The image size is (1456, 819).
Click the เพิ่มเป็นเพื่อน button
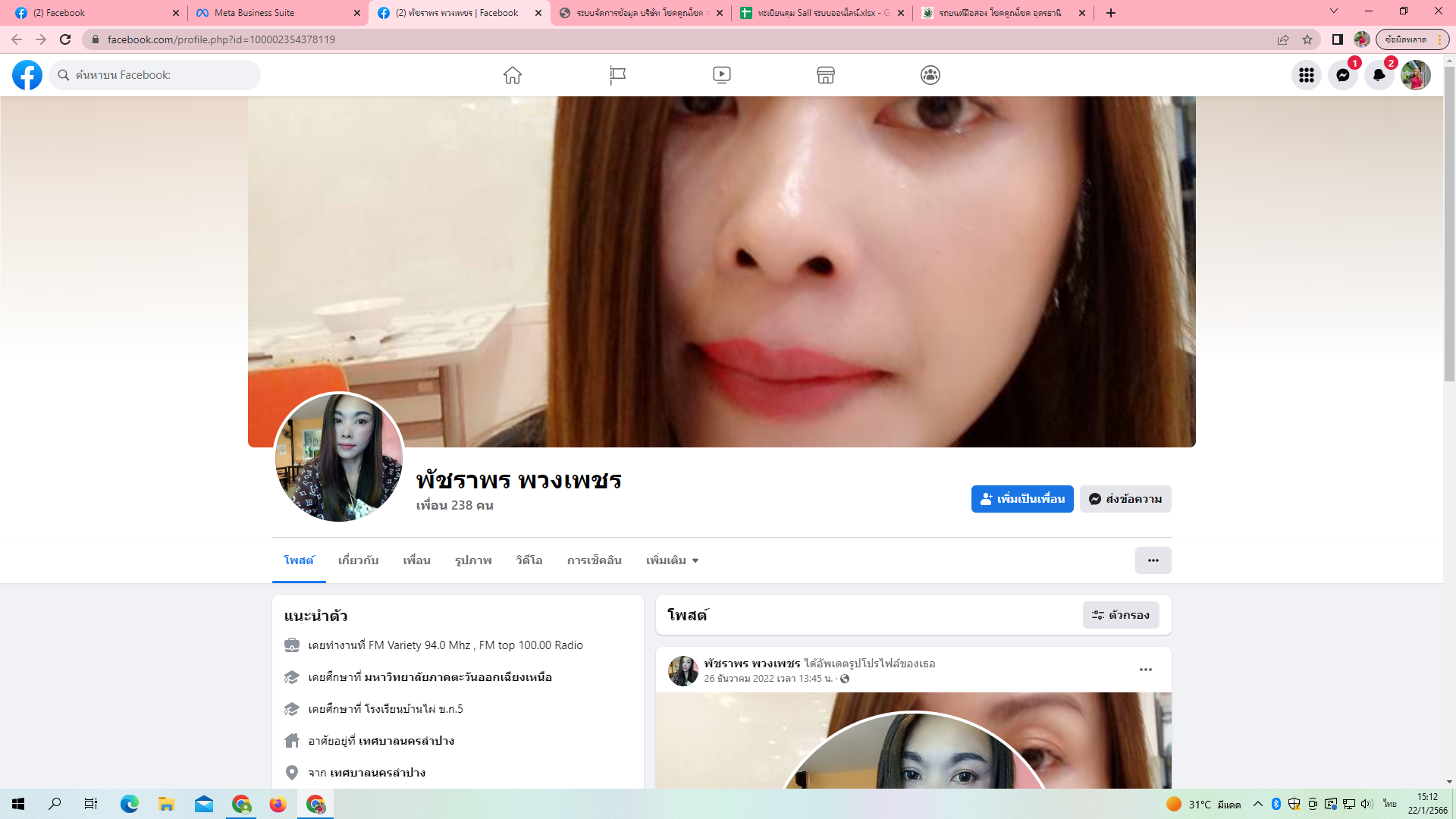pyautogui.click(x=1021, y=499)
